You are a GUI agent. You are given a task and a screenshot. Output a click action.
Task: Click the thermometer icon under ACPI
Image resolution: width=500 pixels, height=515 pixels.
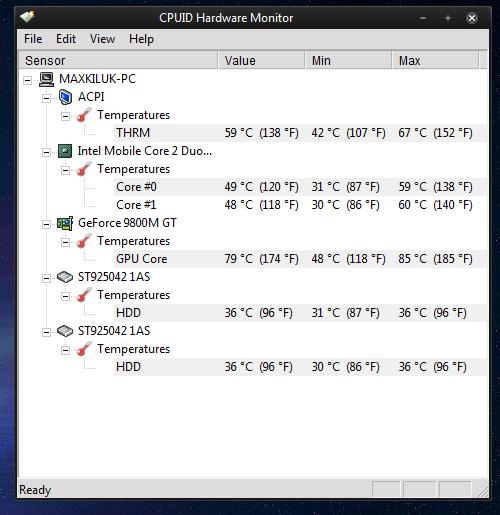point(84,115)
